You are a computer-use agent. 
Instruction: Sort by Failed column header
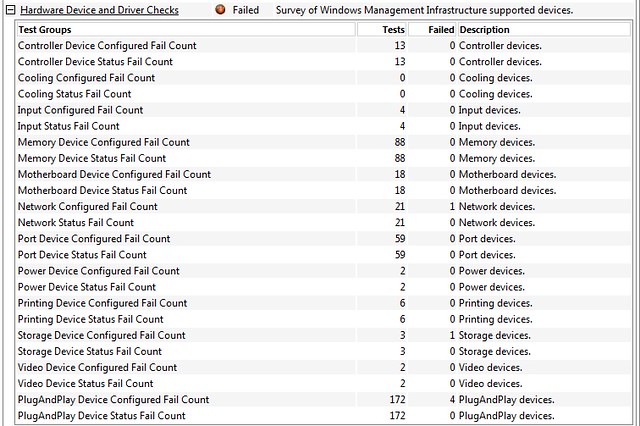click(432, 29)
